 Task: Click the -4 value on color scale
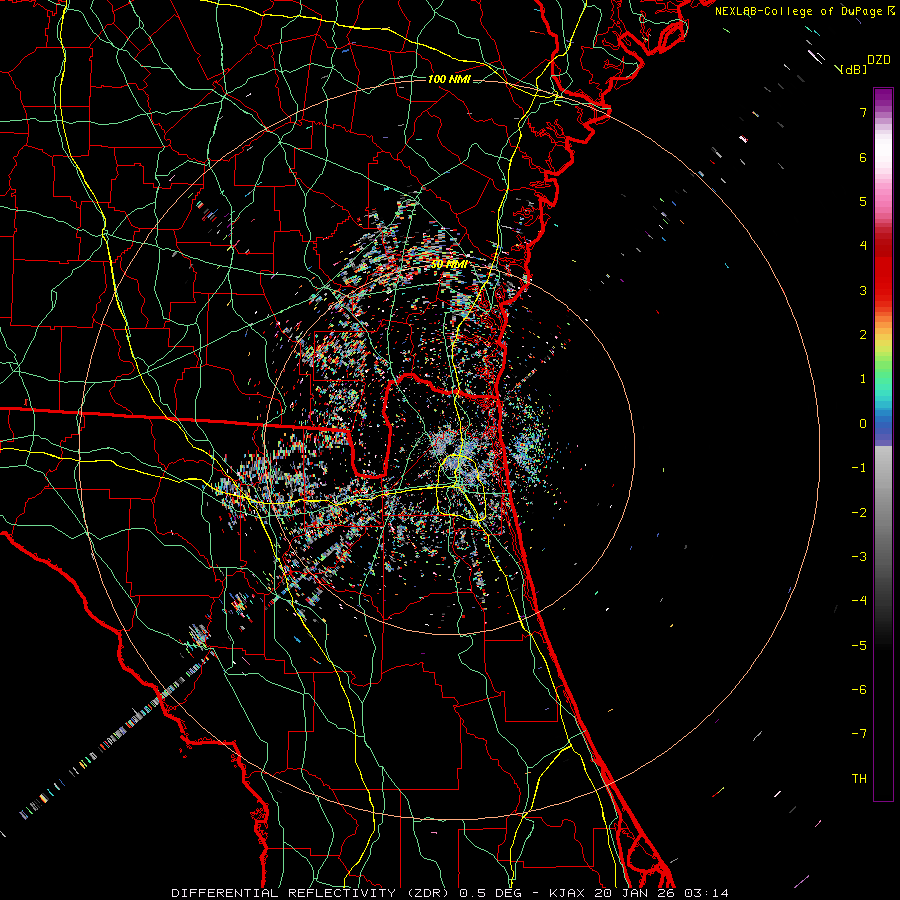click(x=859, y=601)
